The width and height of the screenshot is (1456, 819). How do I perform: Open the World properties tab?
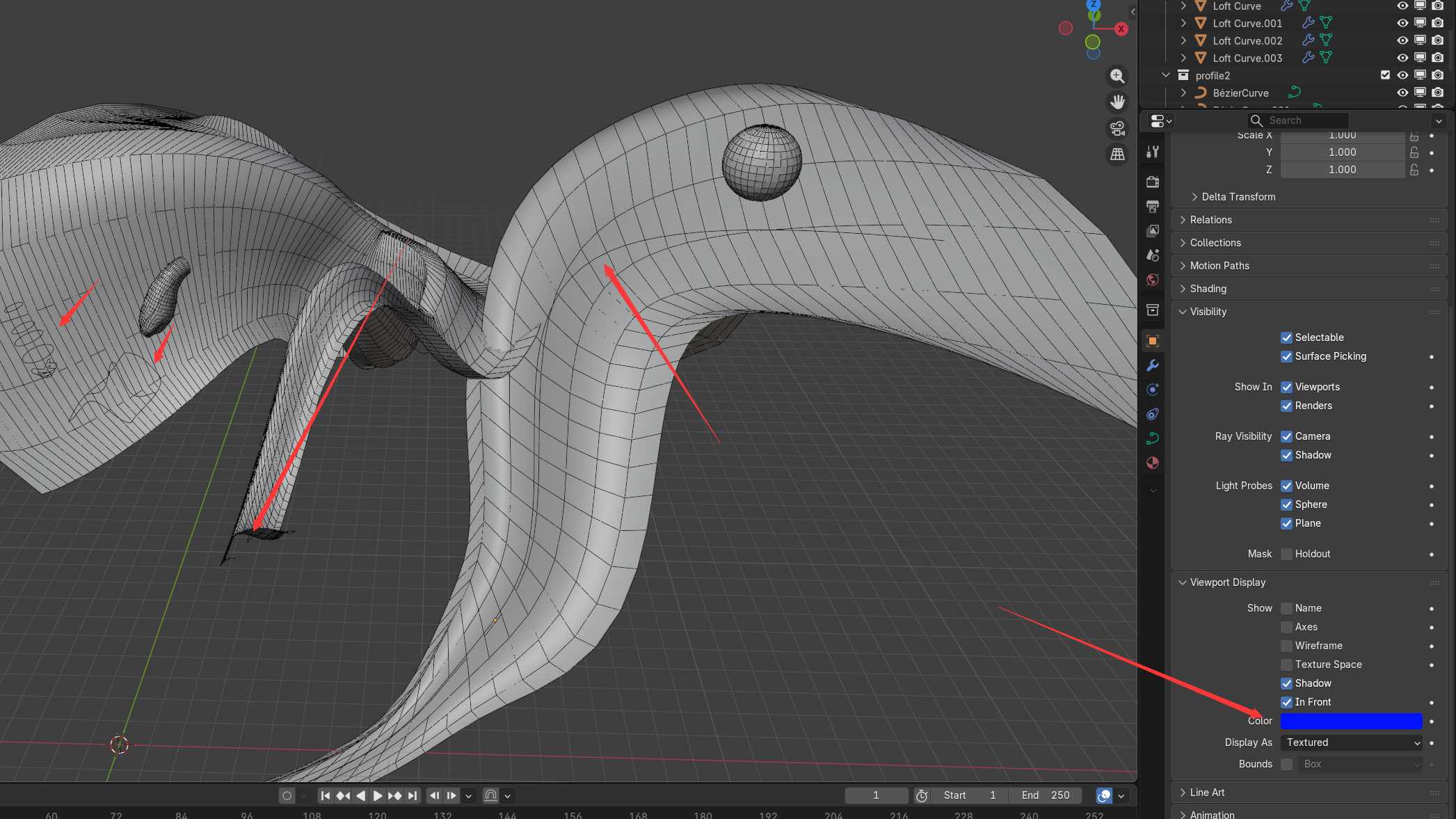[1153, 280]
